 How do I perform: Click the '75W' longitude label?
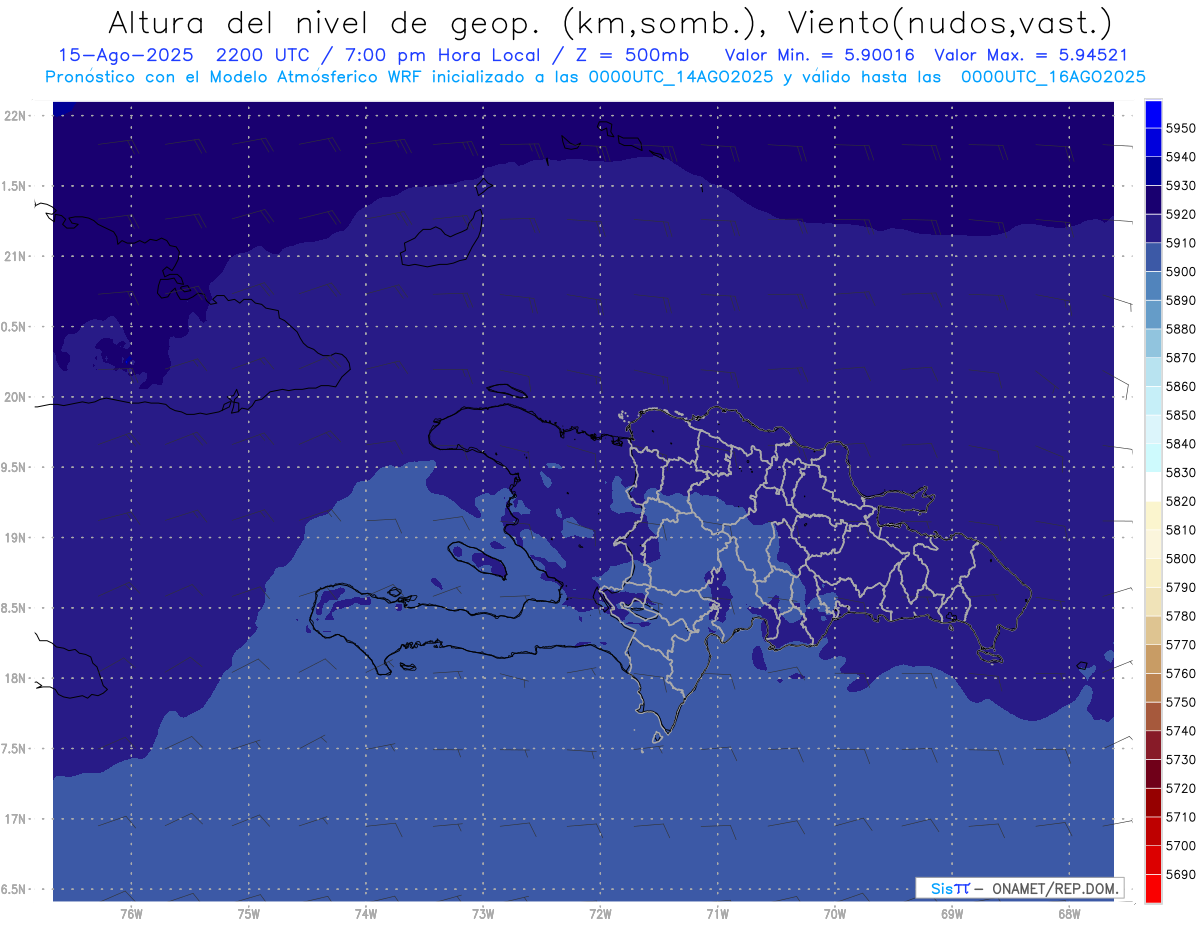click(248, 914)
